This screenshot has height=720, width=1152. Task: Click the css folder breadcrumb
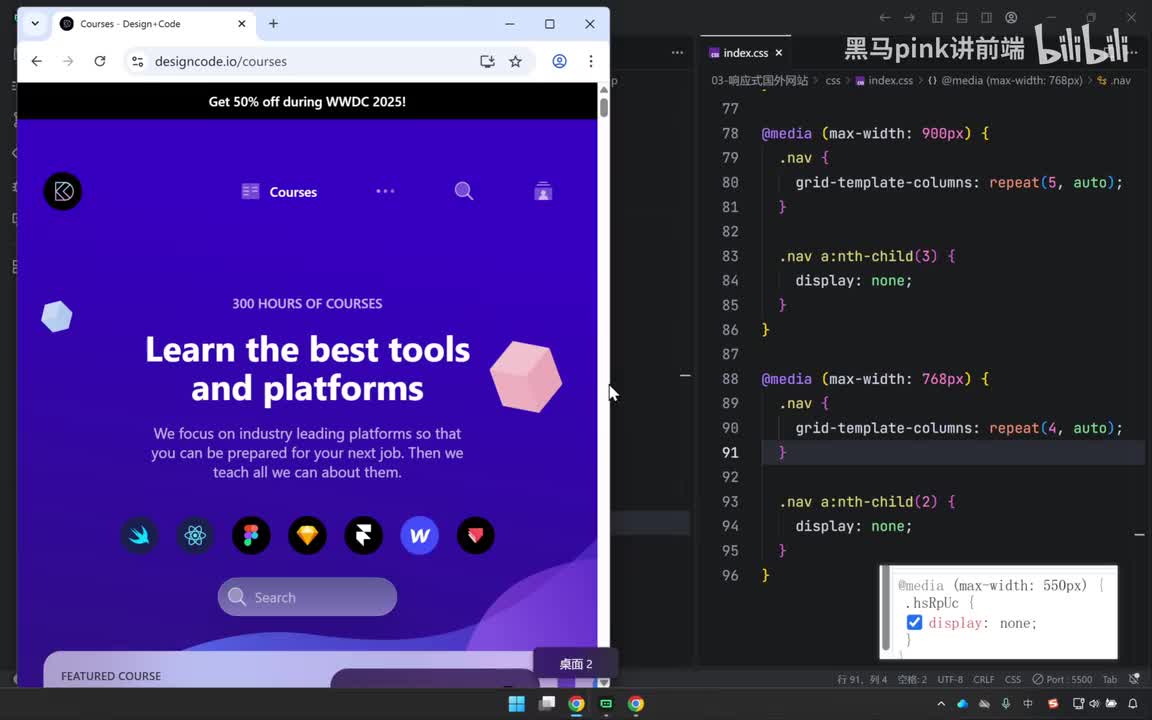[x=832, y=80]
